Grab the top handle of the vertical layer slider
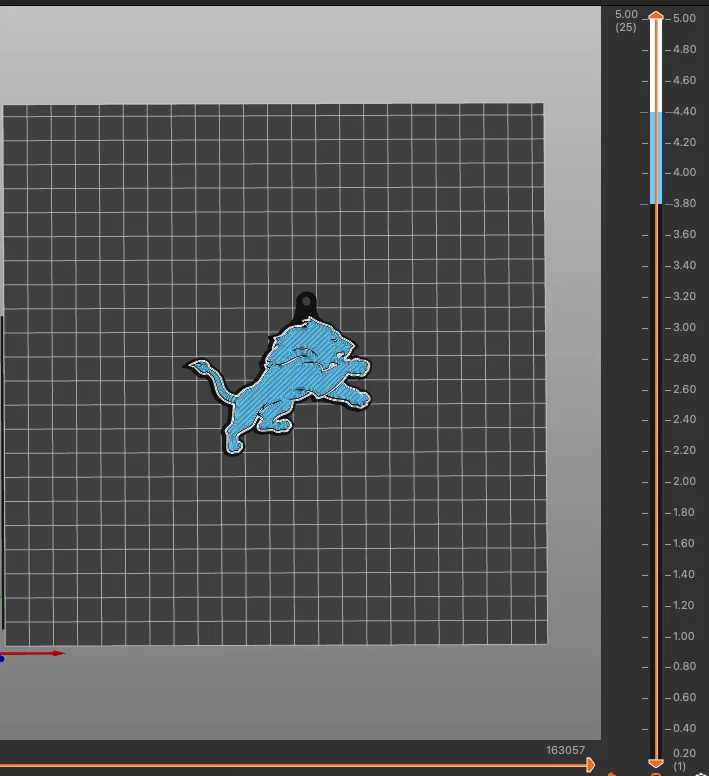 656,16
